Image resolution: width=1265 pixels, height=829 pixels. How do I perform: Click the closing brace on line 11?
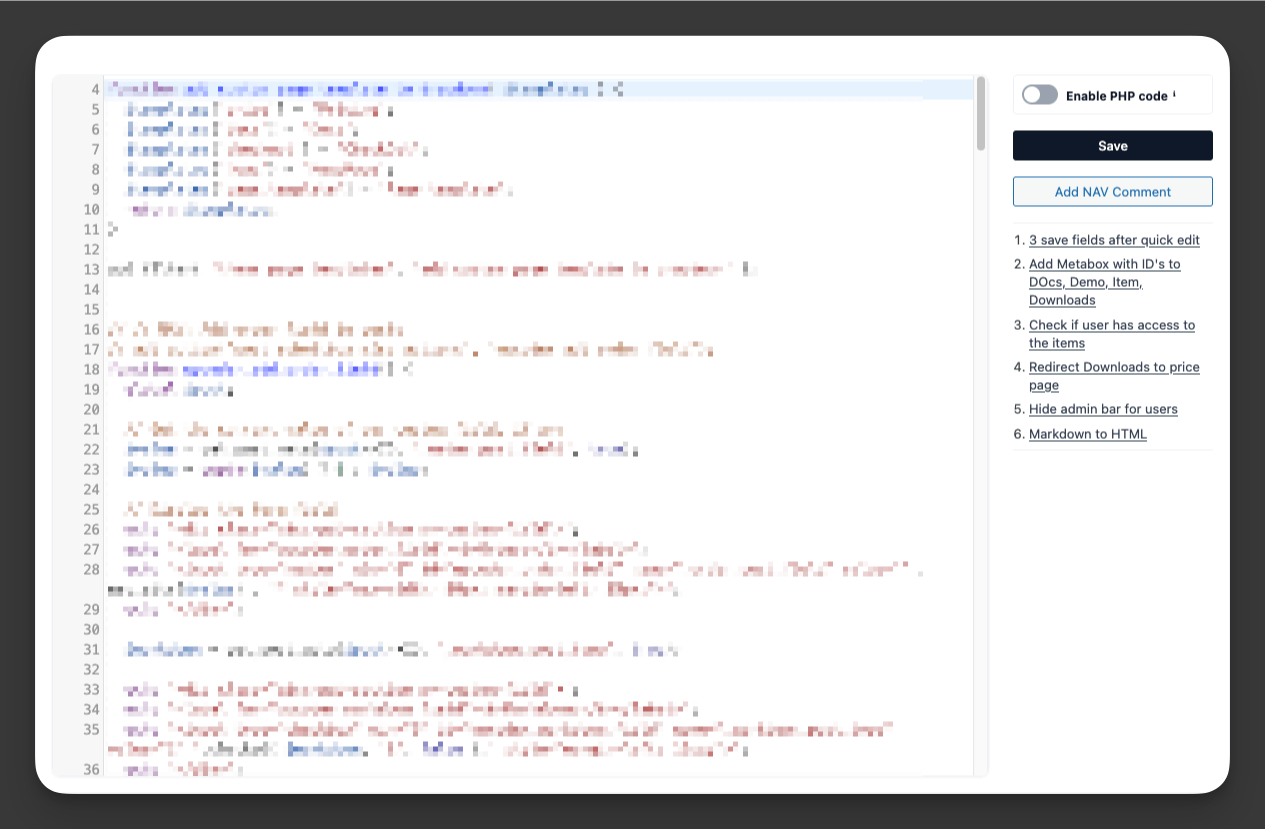pyautogui.click(x=113, y=230)
